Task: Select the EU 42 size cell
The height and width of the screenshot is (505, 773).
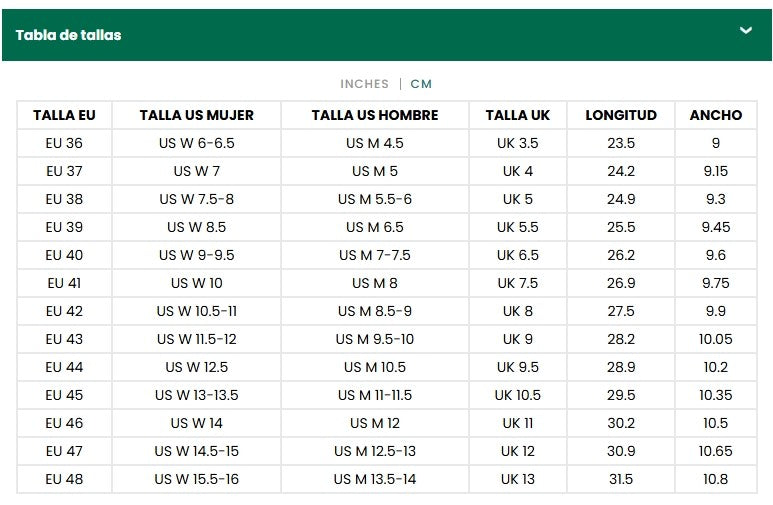Action: pyautogui.click(x=64, y=311)
